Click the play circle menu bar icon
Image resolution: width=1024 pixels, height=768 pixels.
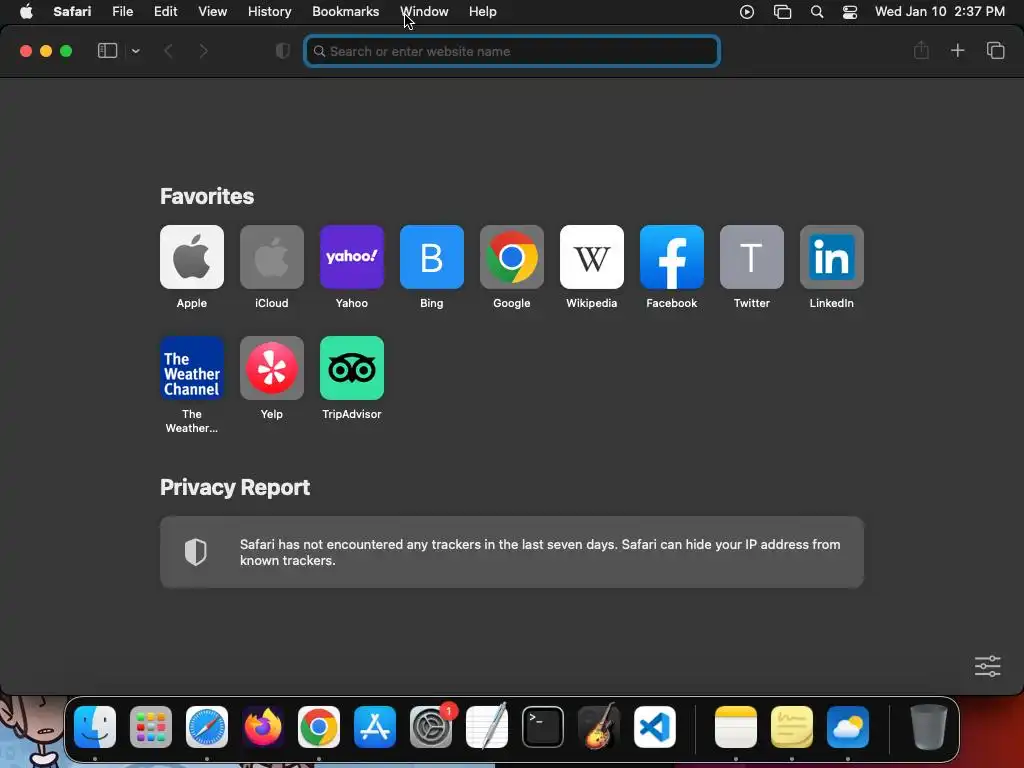(746, 12)
